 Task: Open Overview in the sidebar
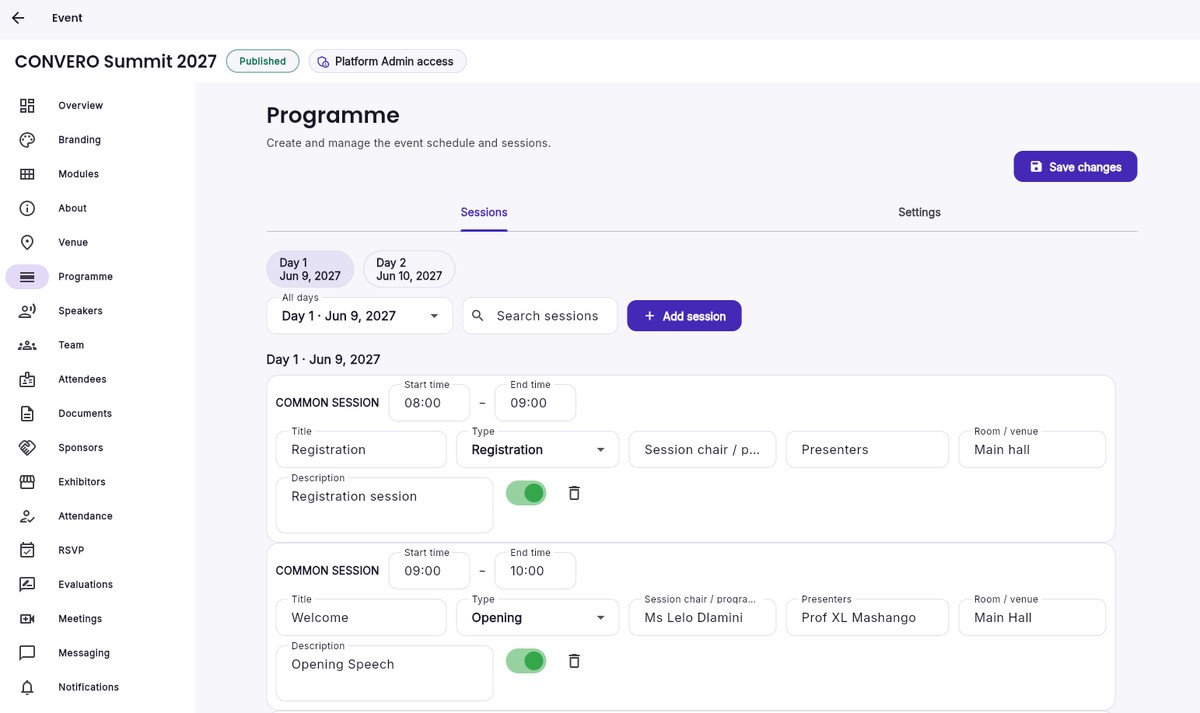pos(80,106)
